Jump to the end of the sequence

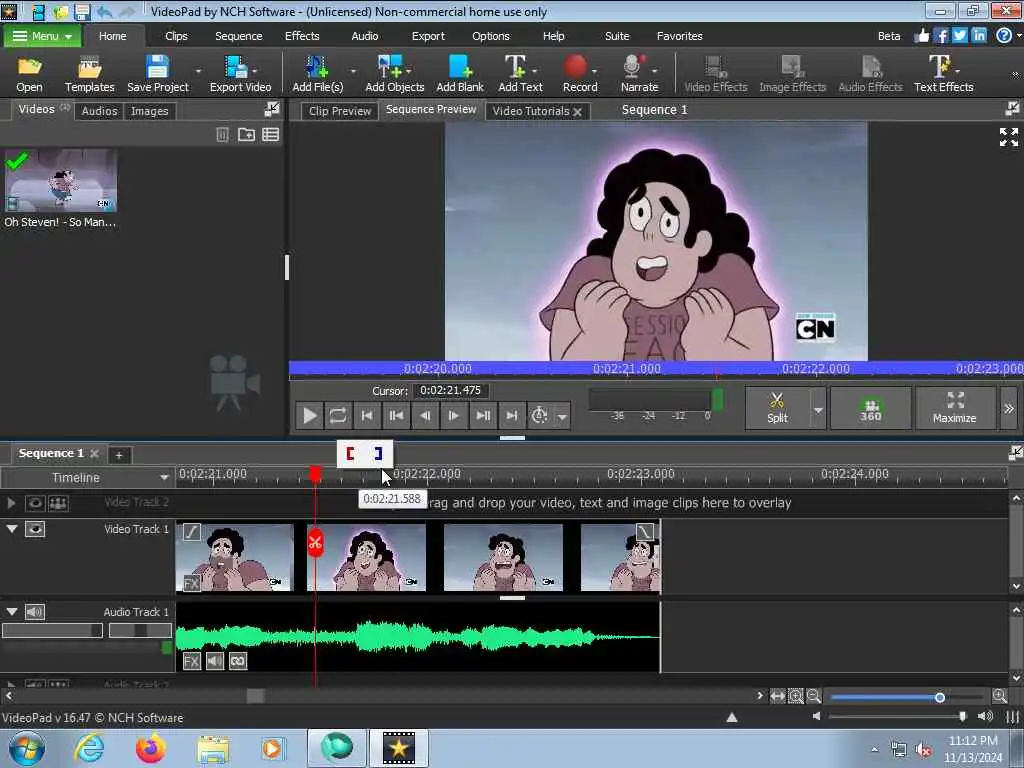[x=512, y=415]
